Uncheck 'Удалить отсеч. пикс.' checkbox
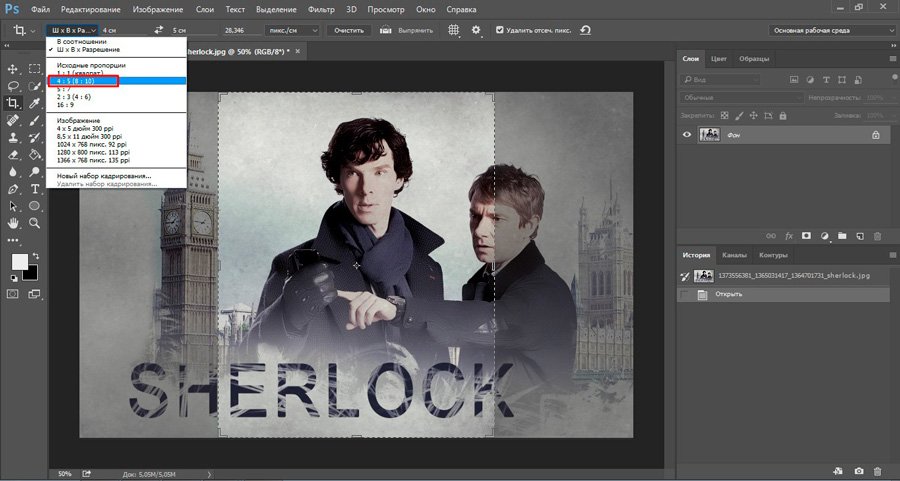Viewport: 900px width, 481px height. (499, 30)
